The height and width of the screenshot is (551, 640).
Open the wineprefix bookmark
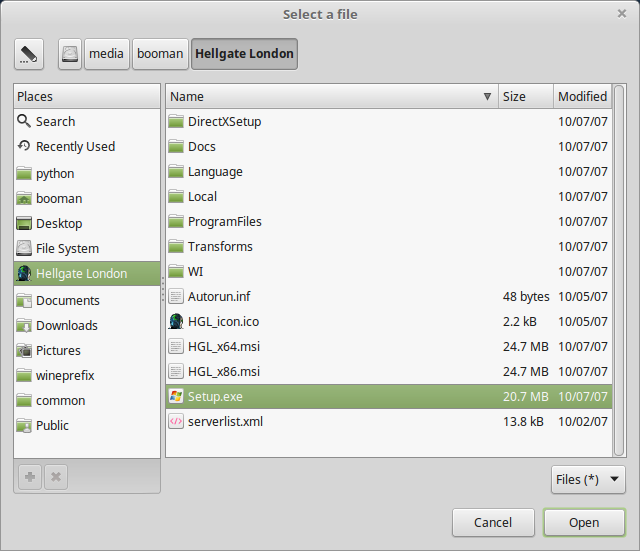pos(87,375)
